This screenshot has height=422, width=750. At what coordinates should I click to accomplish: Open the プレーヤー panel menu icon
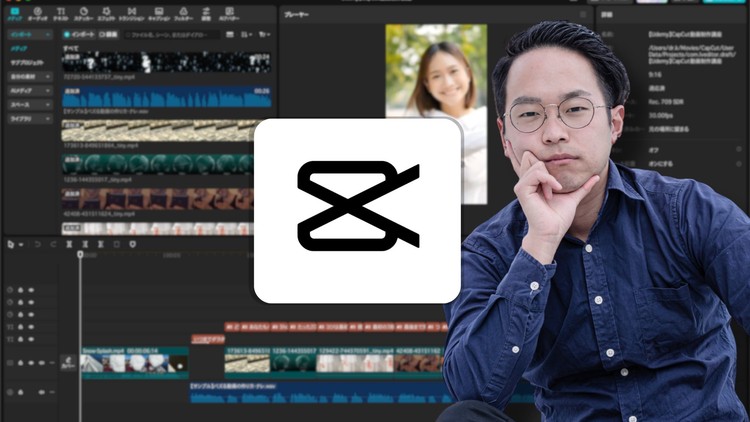tap(583, 15)
